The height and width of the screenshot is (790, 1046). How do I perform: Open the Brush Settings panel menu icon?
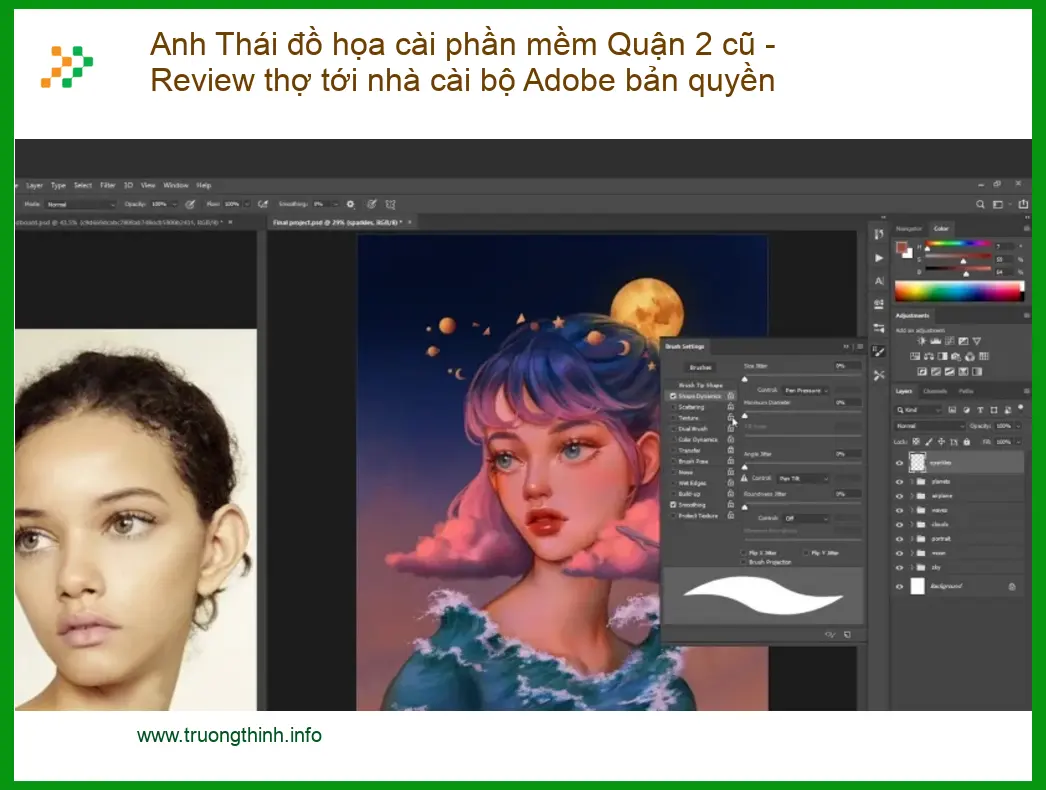(x=859, y=347)
